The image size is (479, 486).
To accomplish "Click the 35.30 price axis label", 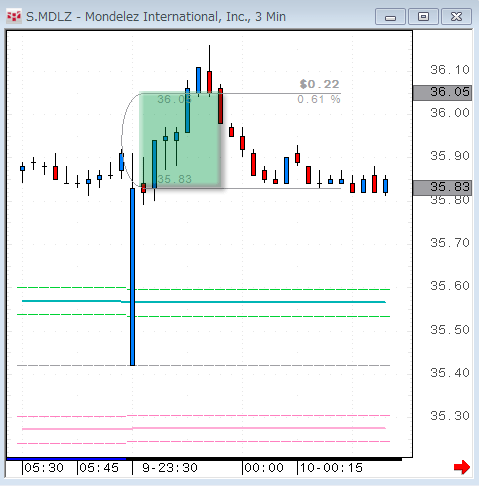I will coord(450,416).
